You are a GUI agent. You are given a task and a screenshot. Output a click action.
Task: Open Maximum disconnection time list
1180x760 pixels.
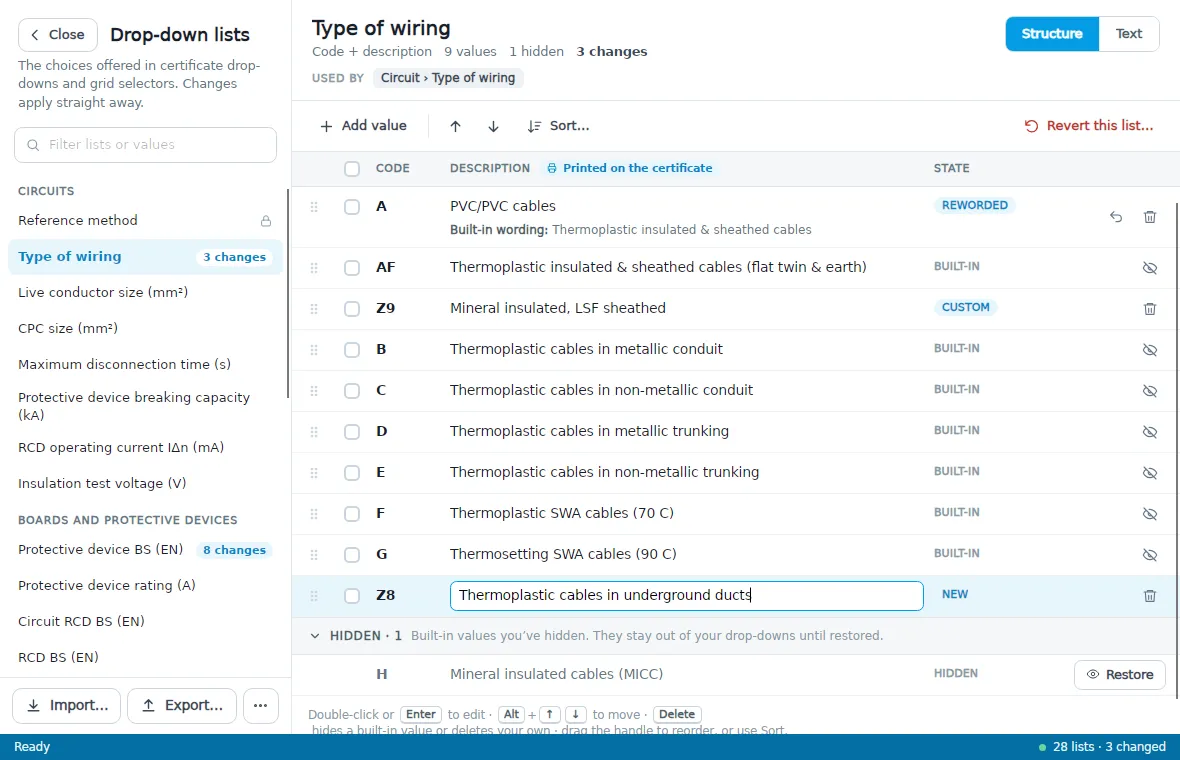[144, 365]
